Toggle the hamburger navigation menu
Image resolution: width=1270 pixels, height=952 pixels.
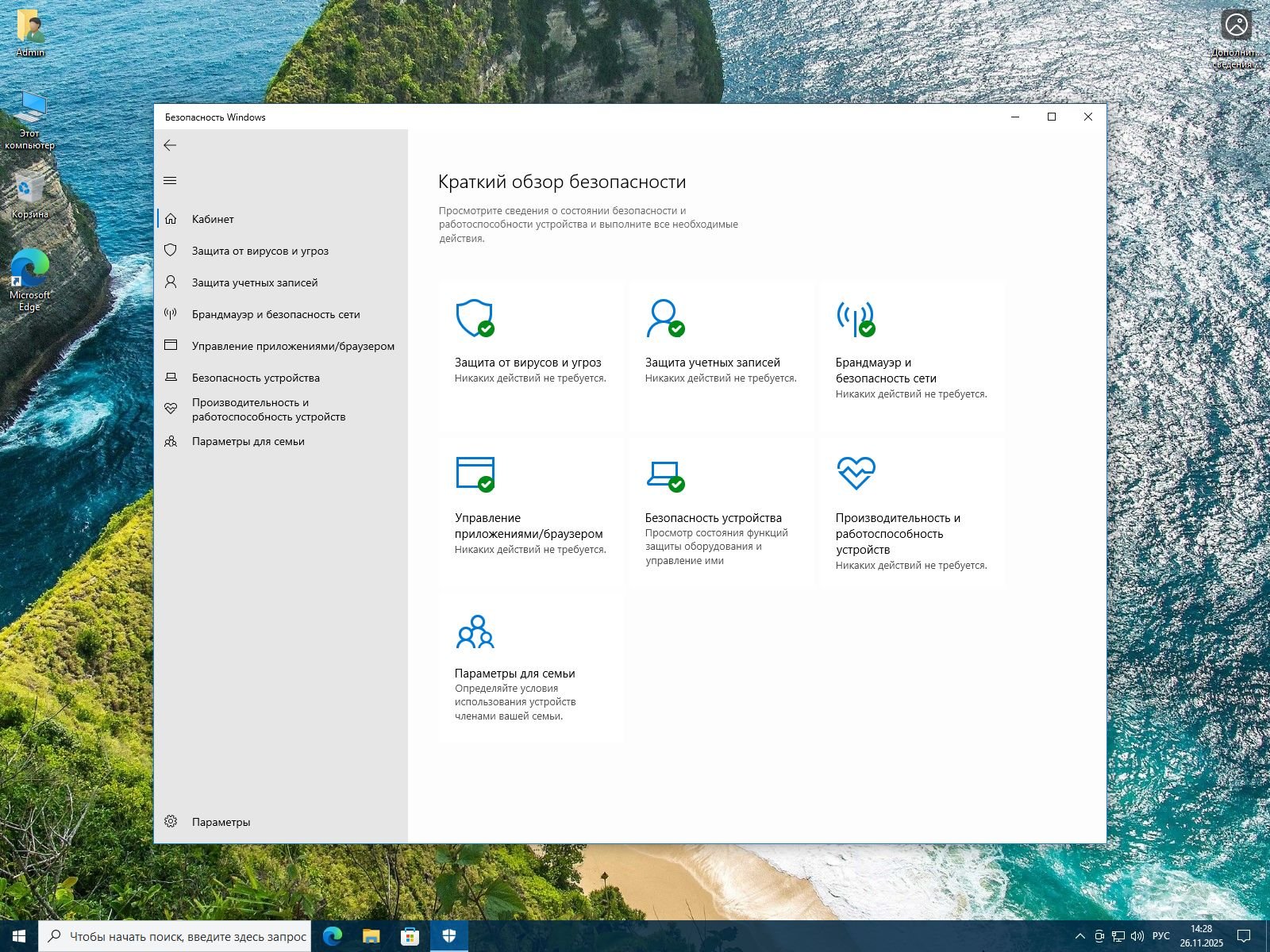point(170,181)
